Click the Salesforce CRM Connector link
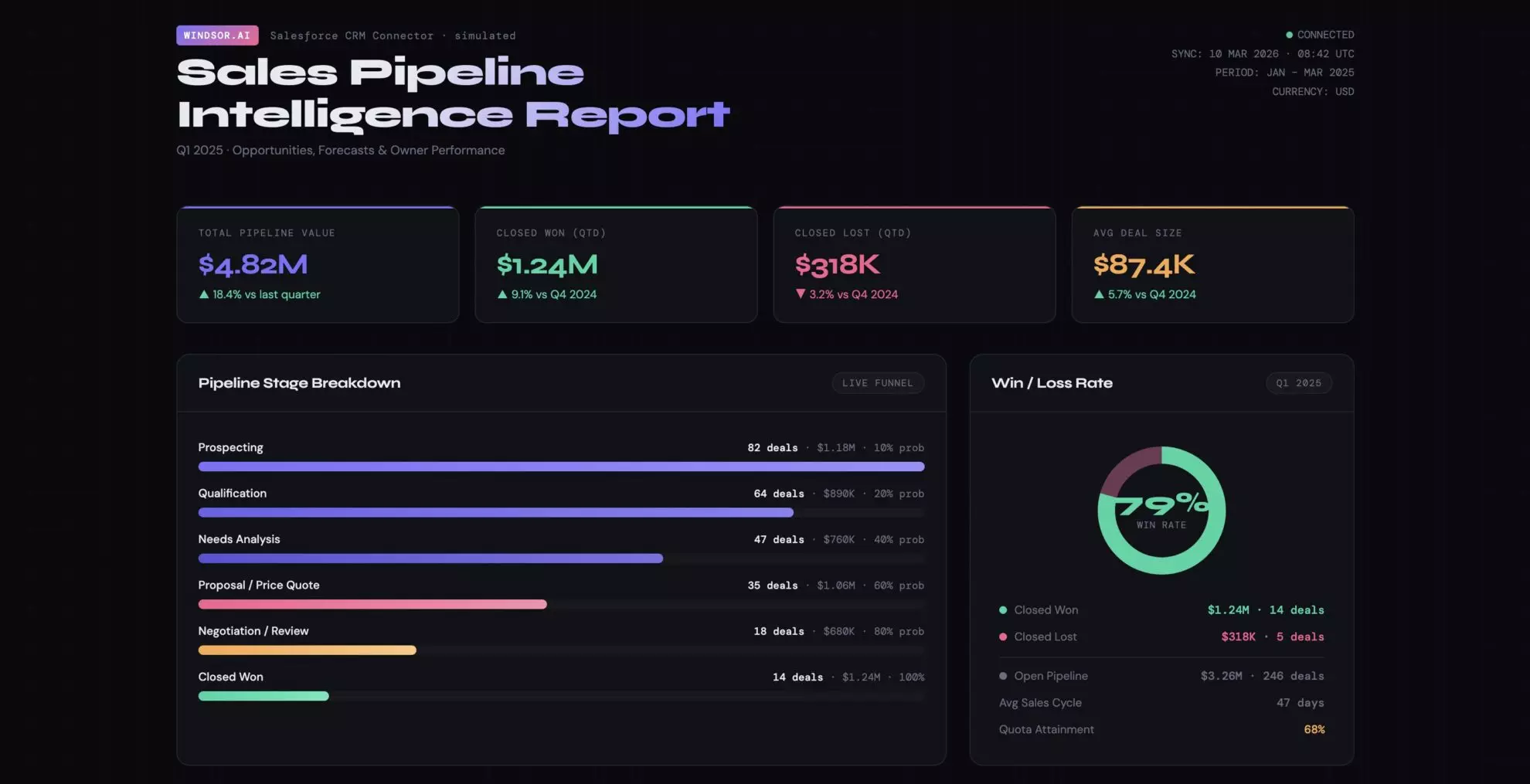The height and width of the screenshot is (784, 1530). pos(352,36)
